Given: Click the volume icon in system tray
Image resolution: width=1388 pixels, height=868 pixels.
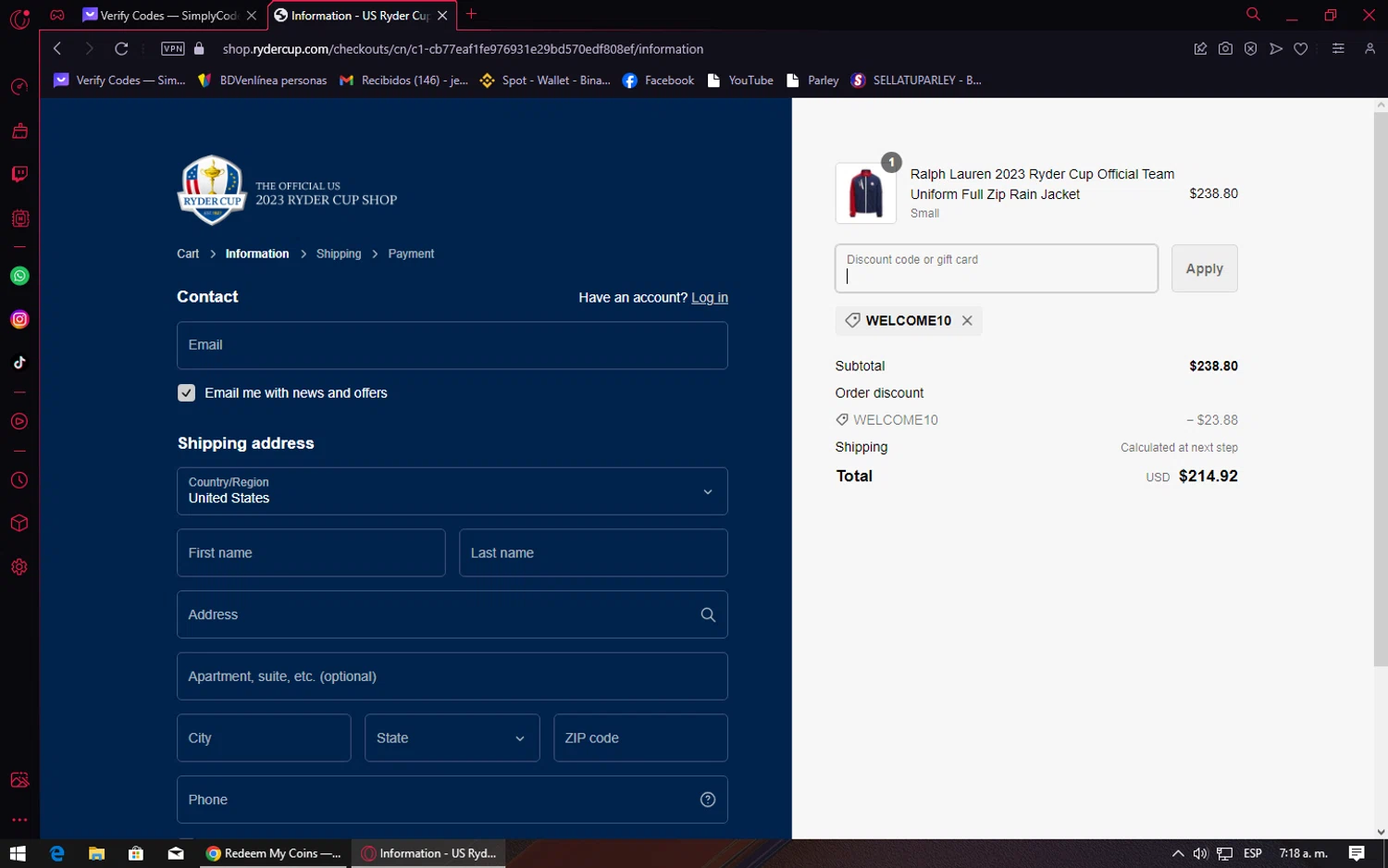Looking at the screenshot, I should tap(1200, 853).
